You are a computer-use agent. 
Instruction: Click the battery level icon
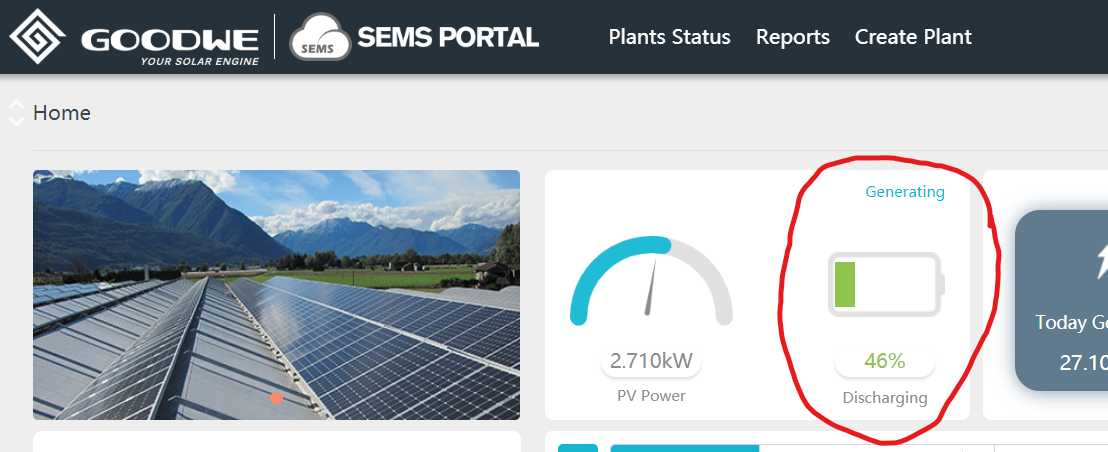[x=886, y=284]
